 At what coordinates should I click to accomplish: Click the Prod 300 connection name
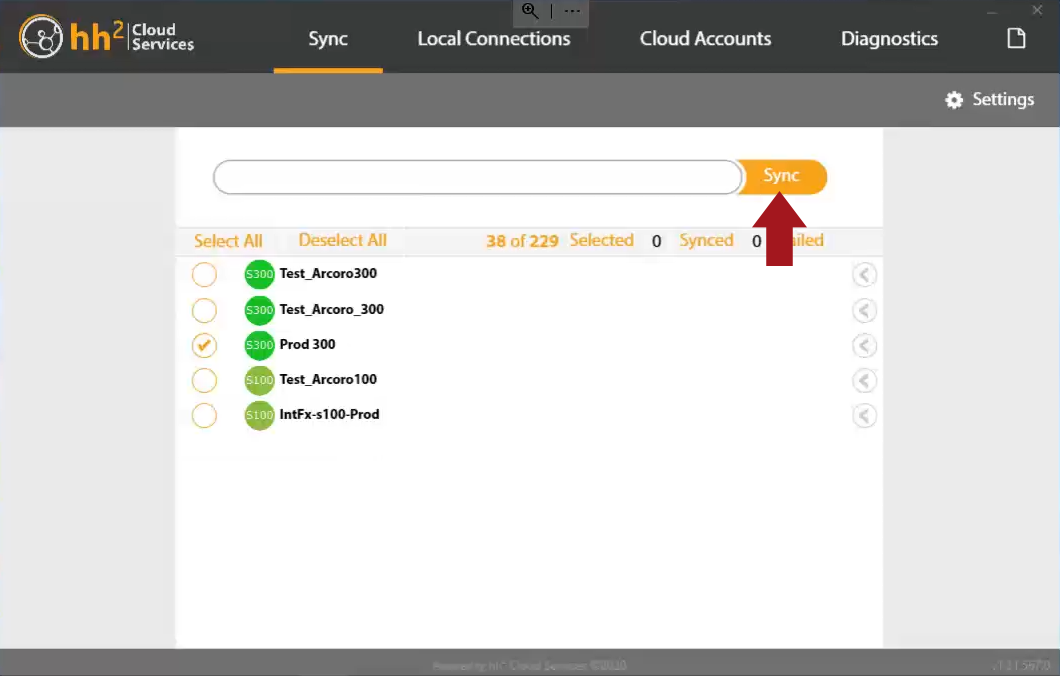(308, 344)
